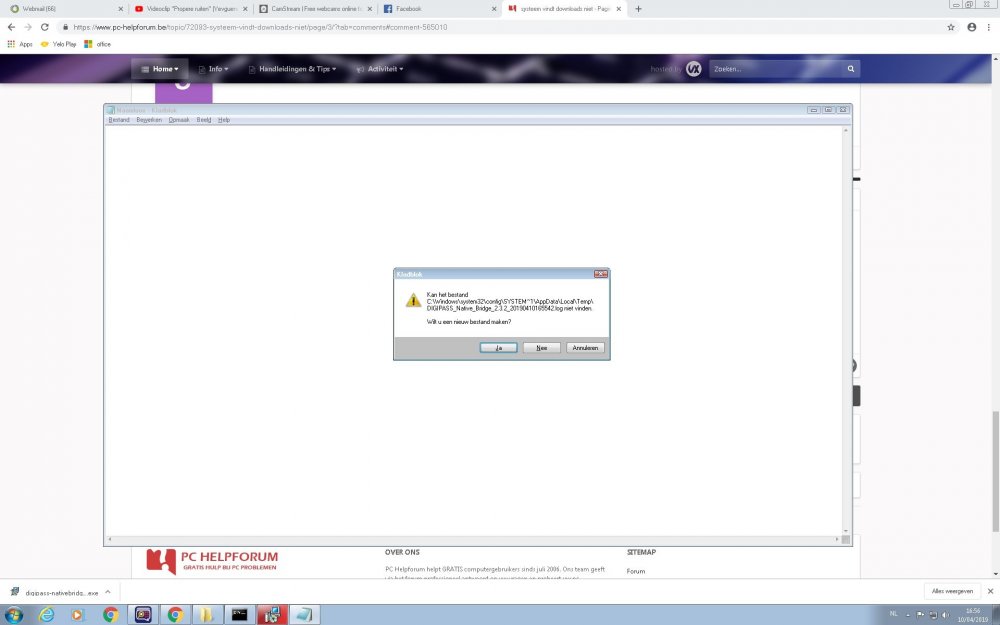Close the Webmail tab
Screen dimensions: 1000x625
pyautogui.click(x=121, y=9)
